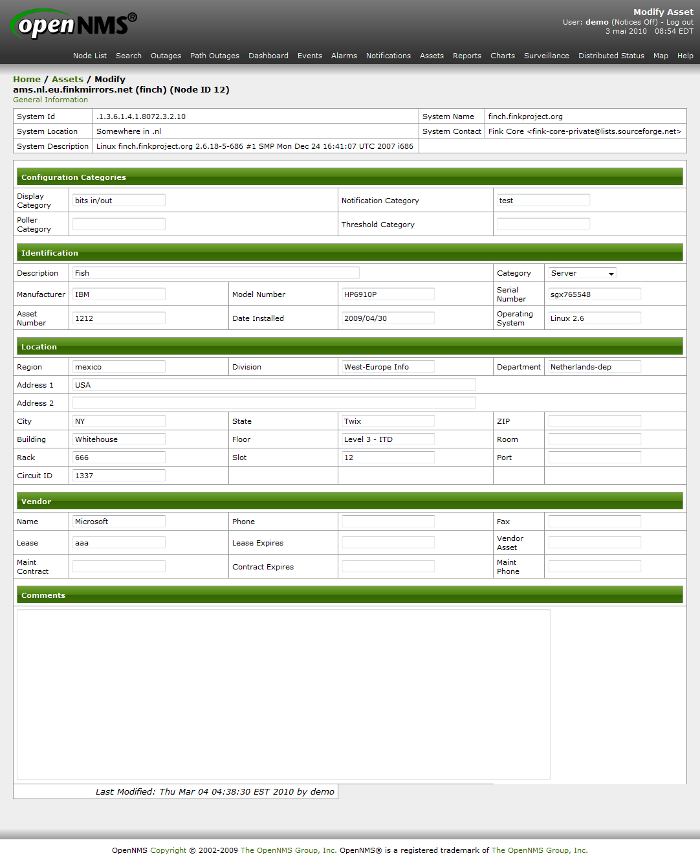This screenshot has height=860, width=700.
Task: Open the Dashboard page
Action: coord(268,56)
